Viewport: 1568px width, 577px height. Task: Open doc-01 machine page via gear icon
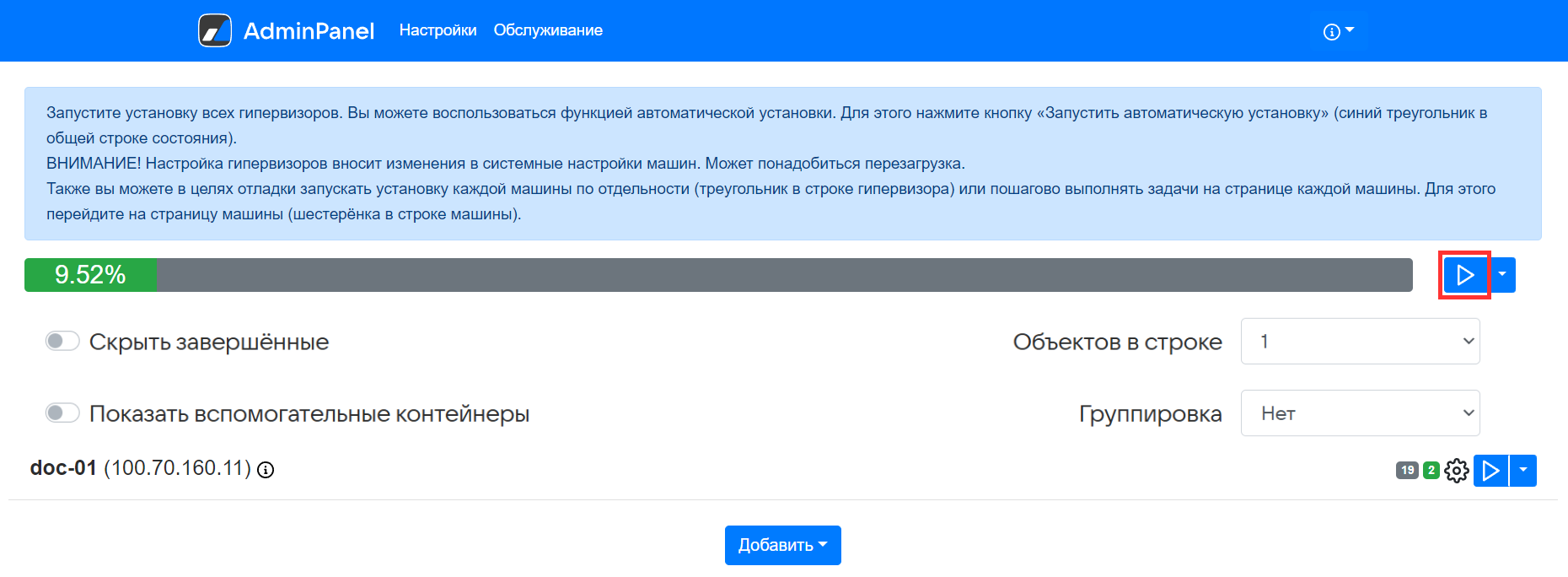(1456, 471)
